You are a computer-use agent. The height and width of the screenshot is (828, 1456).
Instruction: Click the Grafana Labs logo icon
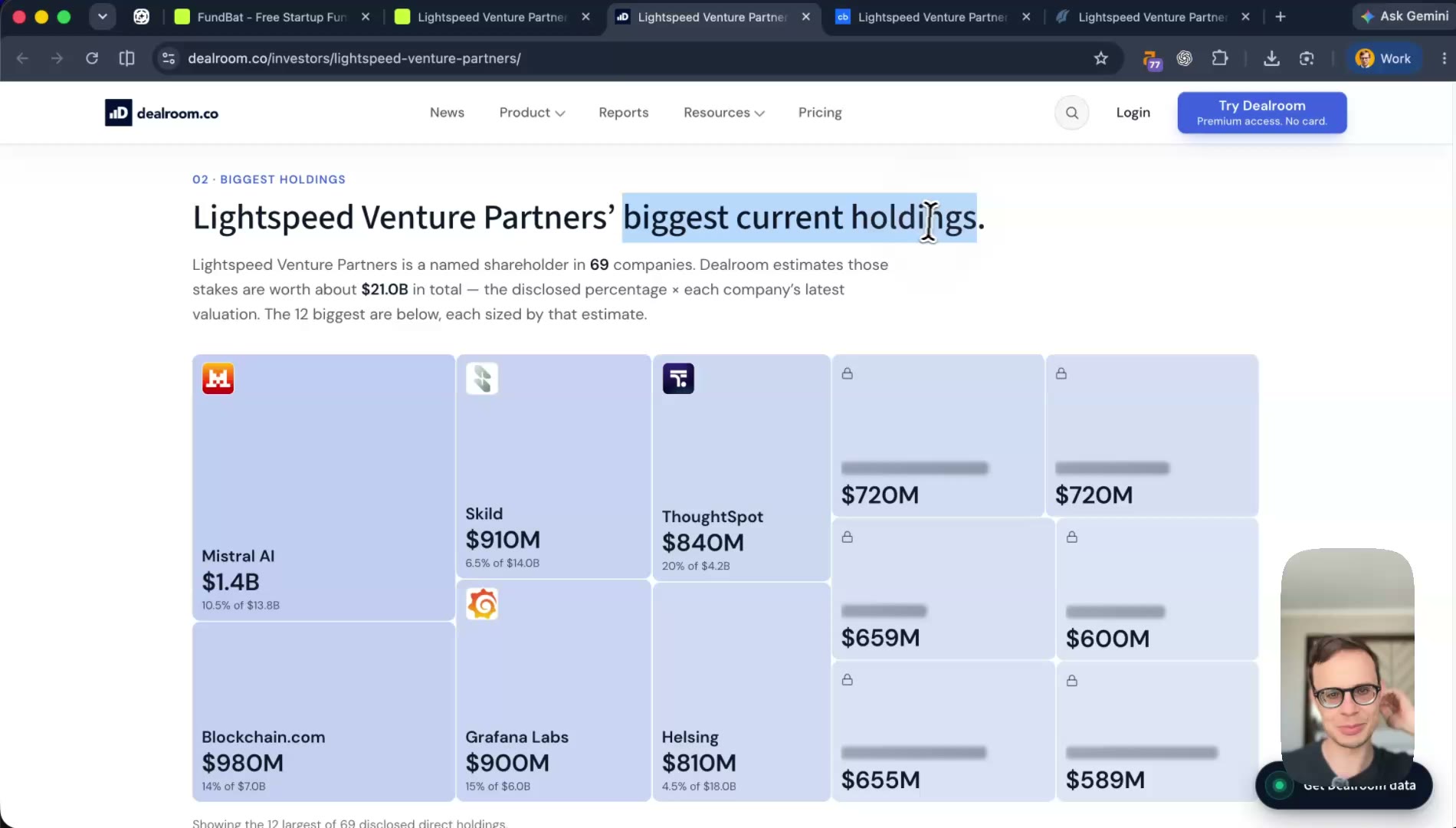tap(482, 604)
